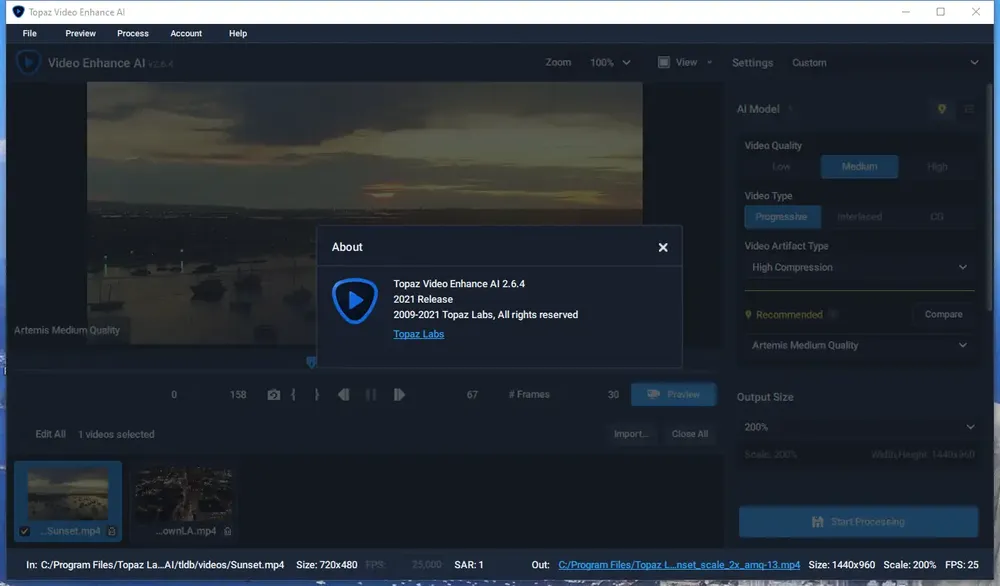Expand the High Compression artifact dropdown
The width and height of the screenshot is (1000, 586).
(859, 267)
